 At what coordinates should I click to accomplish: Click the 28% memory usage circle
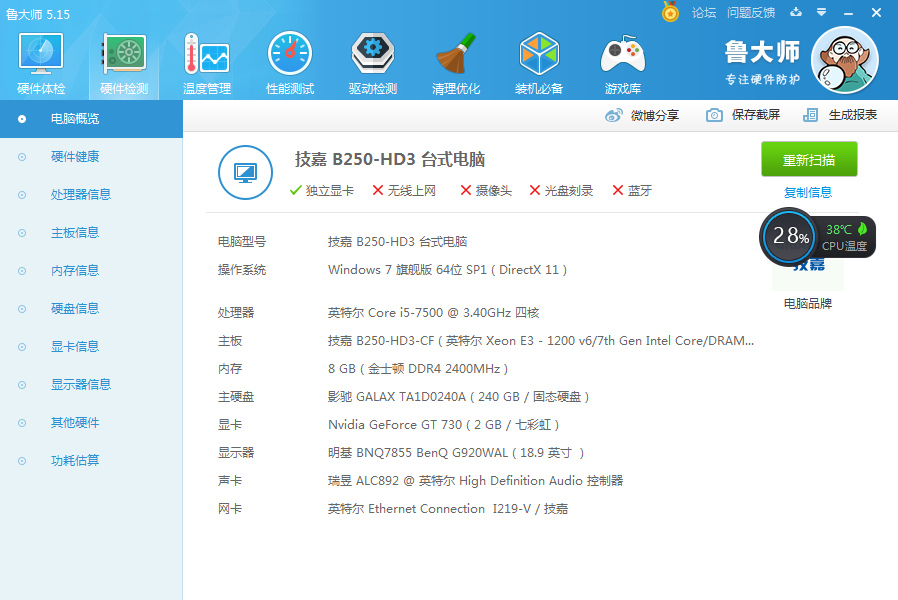(x=790, y=235)
